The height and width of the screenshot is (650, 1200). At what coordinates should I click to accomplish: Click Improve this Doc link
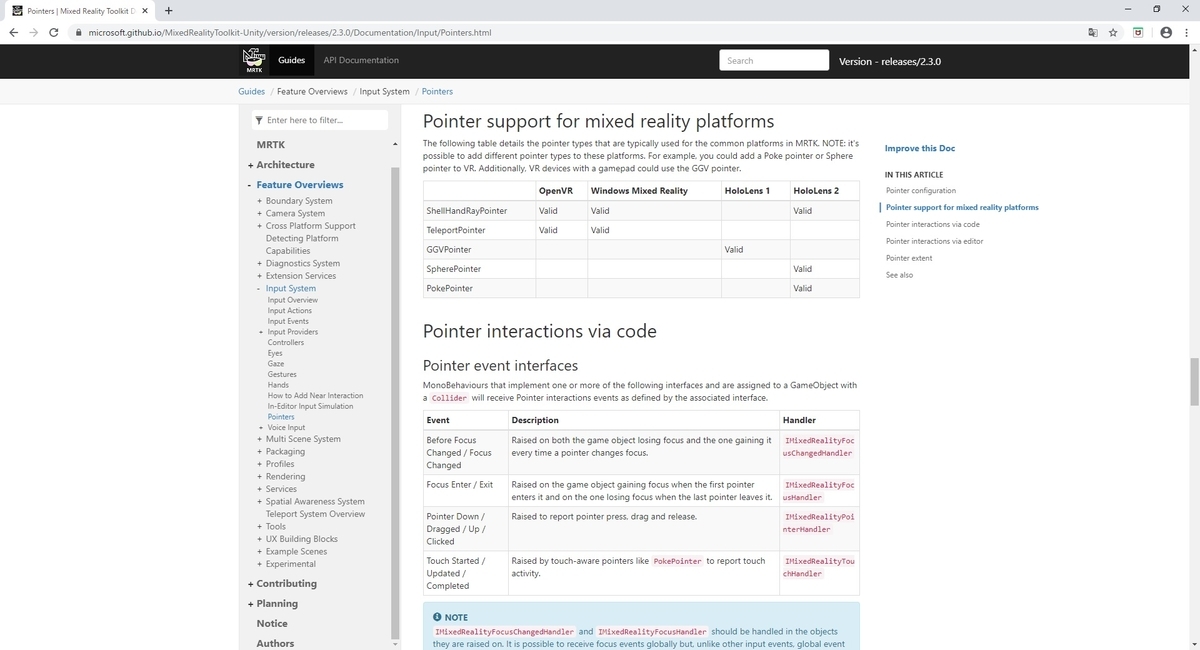tap(920, 148)
